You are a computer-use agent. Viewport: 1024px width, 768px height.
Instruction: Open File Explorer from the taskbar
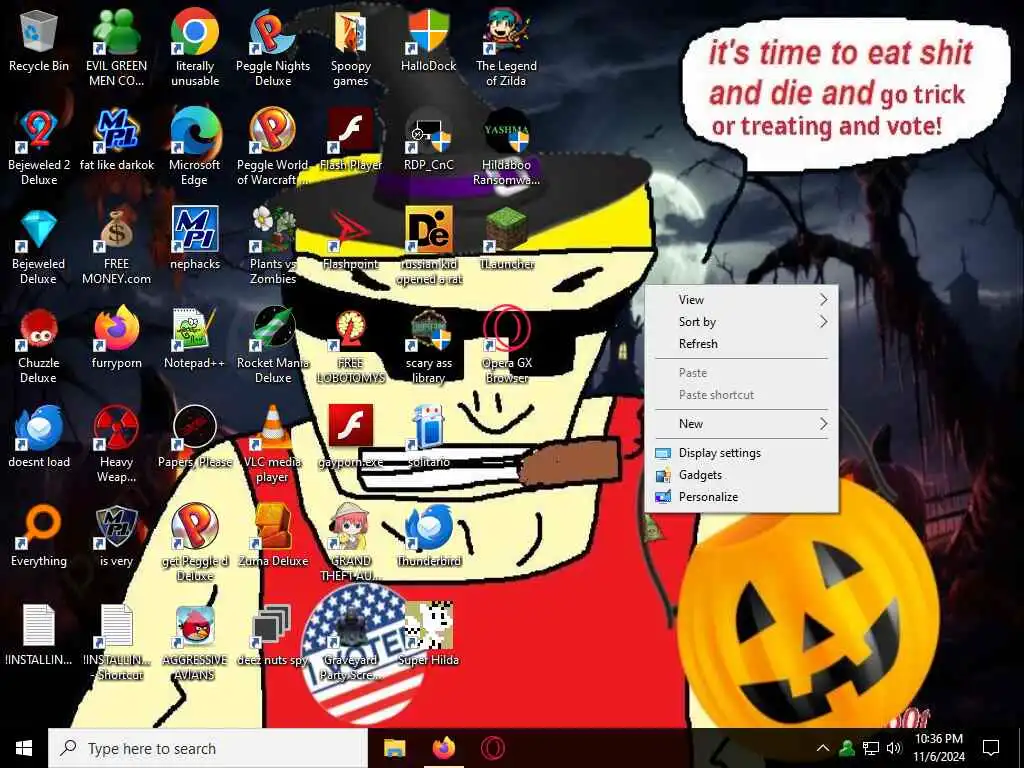pyautogui.click(x=394, y=748)
